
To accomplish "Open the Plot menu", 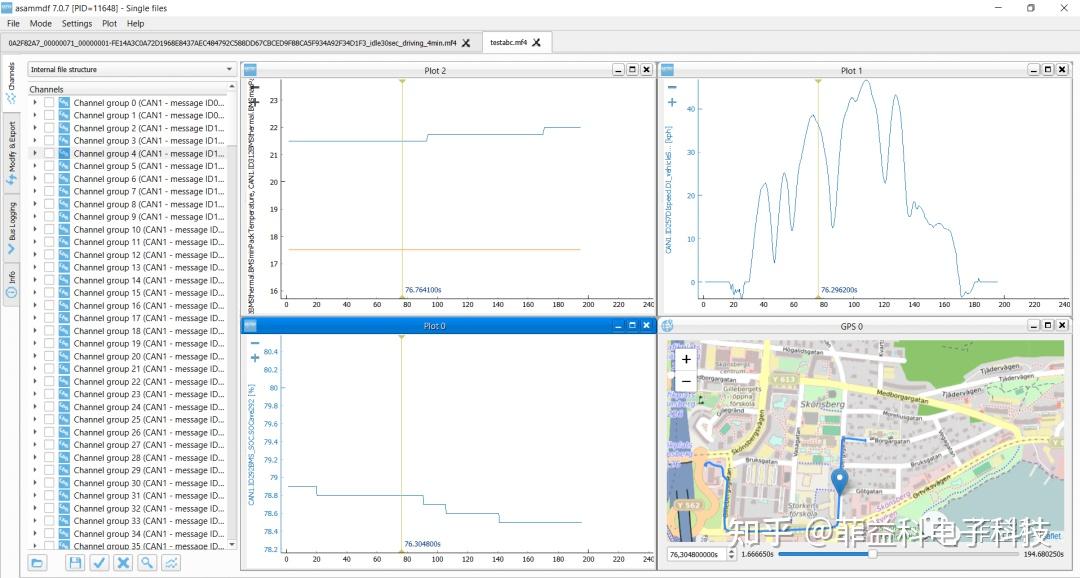I will (x=110, y=23).
